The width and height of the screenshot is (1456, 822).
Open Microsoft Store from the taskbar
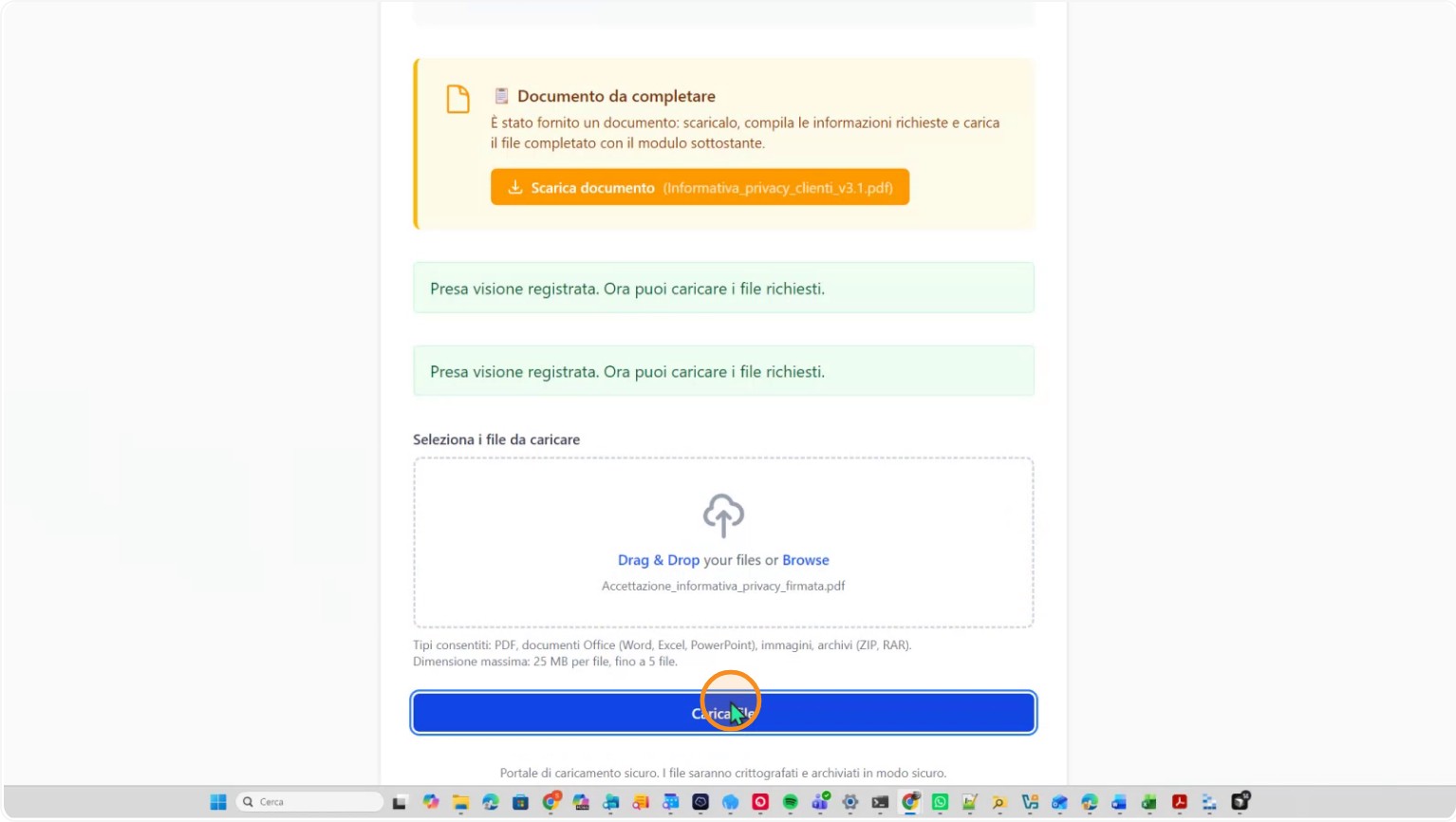coord(520,802)
